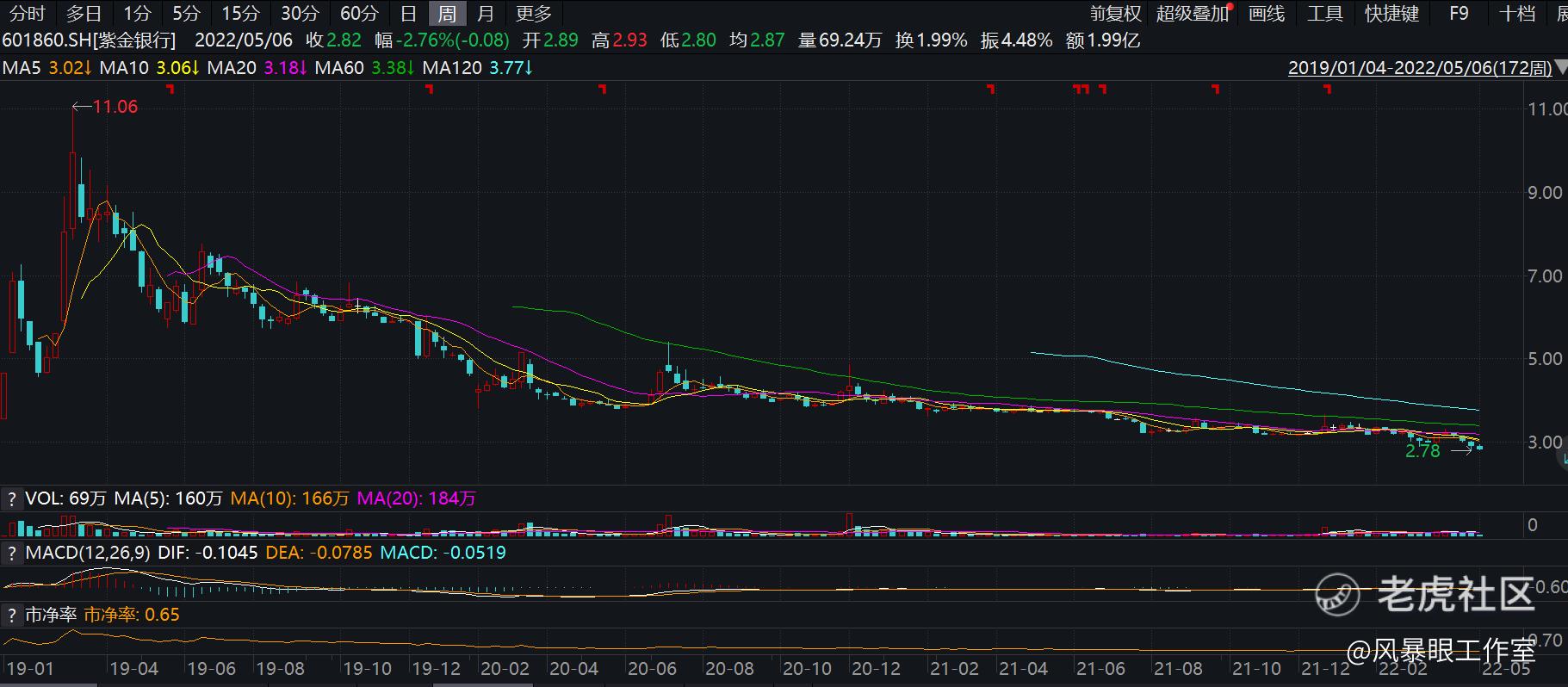
Task: Select the 30分 period tab
Action: click(299, 13)
